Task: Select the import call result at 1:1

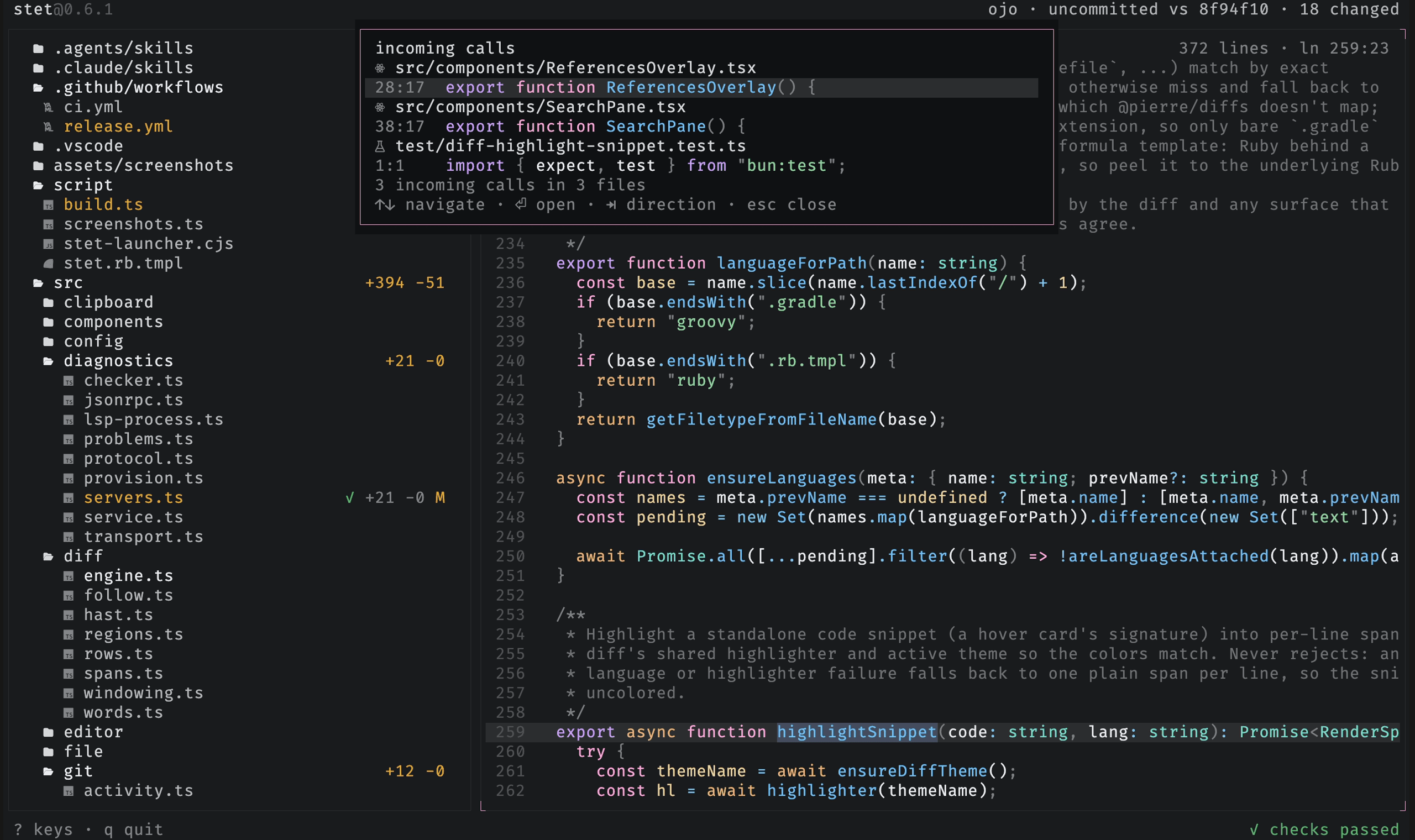Action: point(701,166)
